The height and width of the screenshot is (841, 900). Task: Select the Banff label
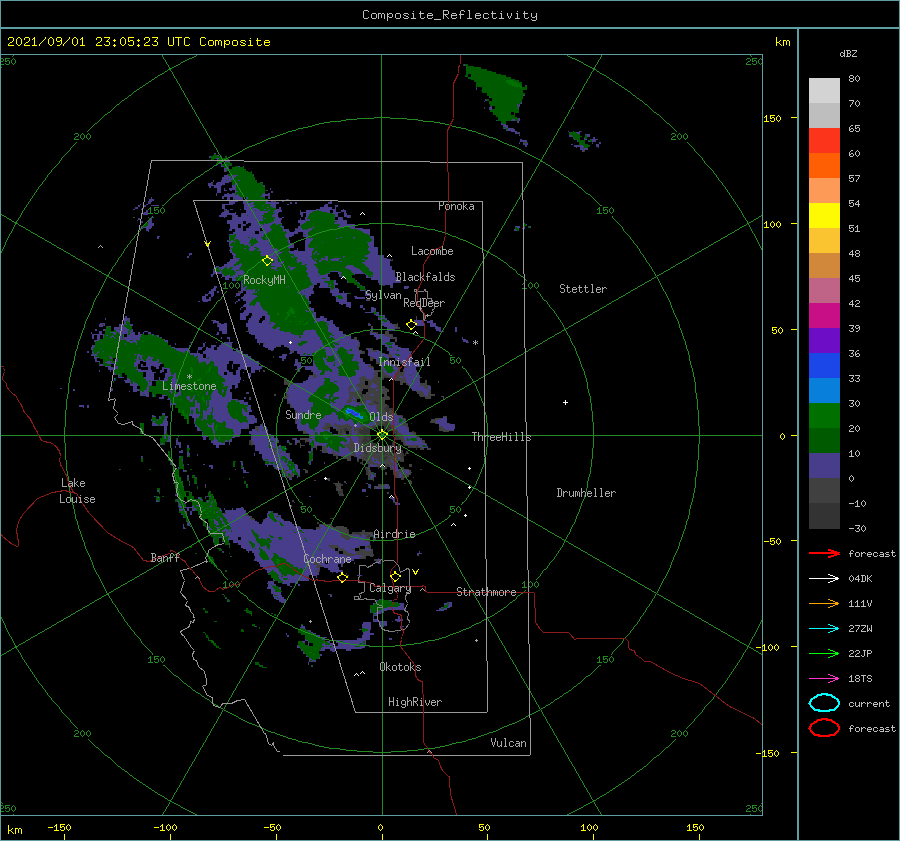(x=165, y=557)
